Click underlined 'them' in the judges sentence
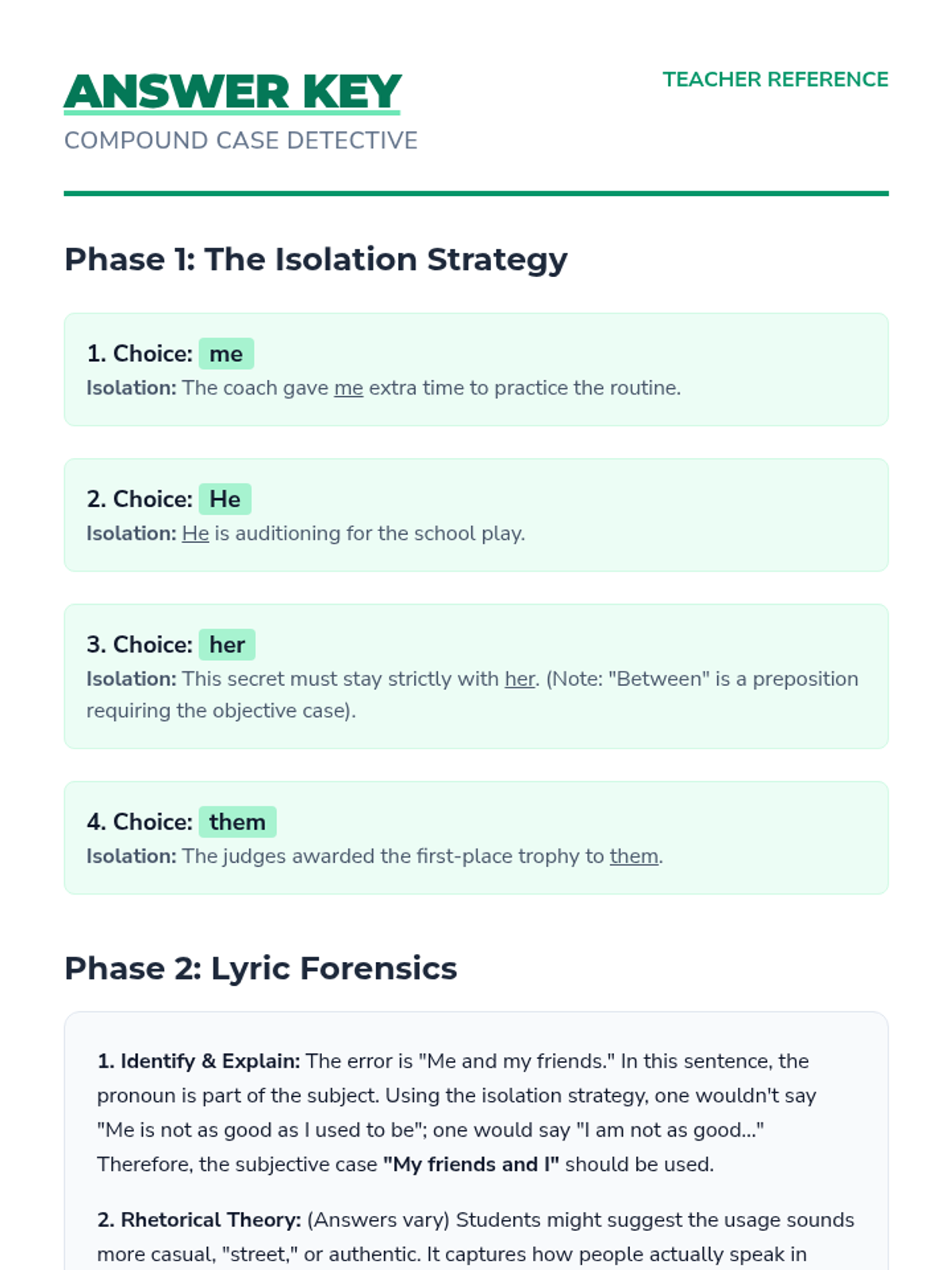The width and height of the screenshot is (952, 1270). (x=634, y=856)
